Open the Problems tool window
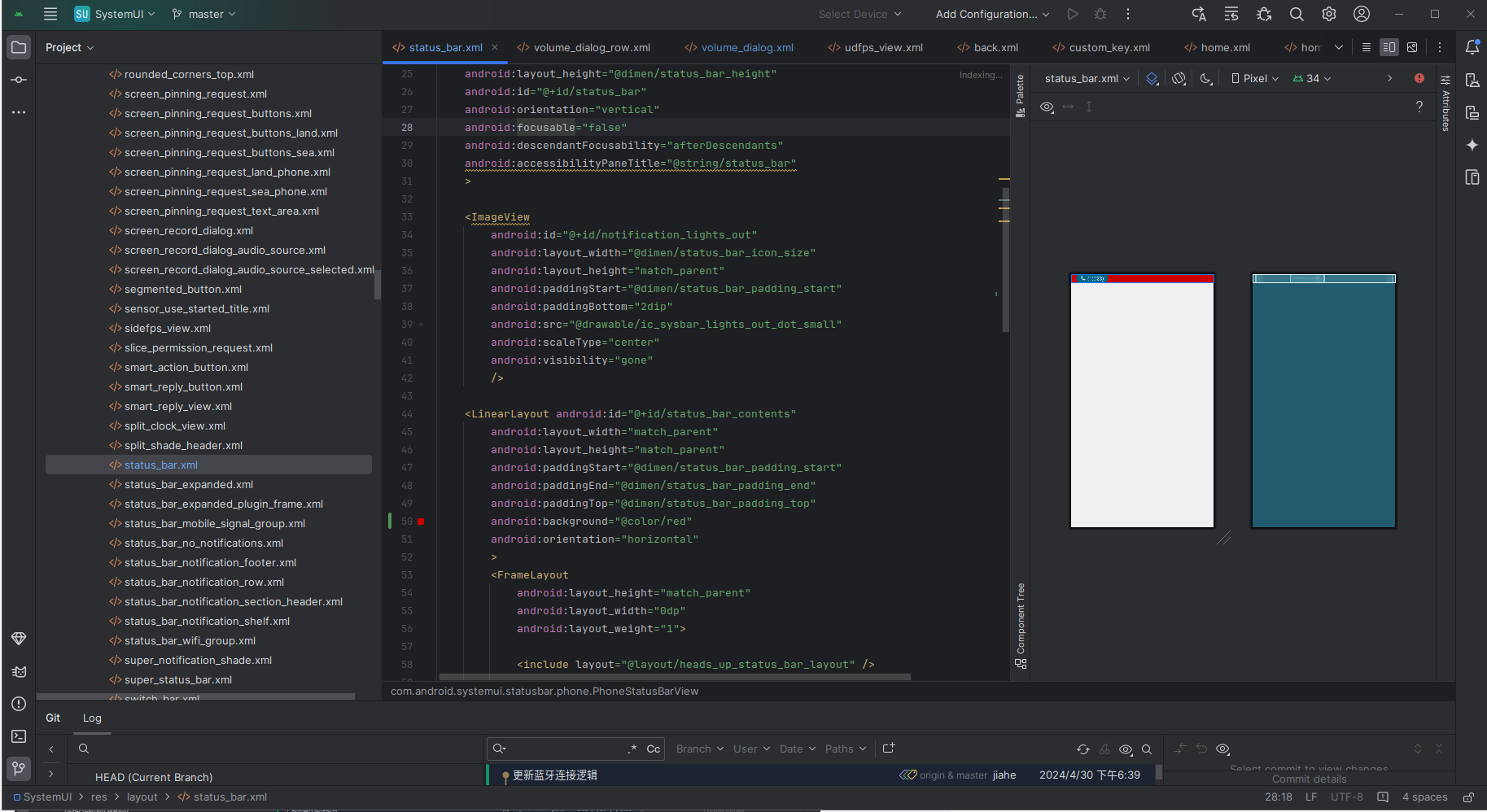 pyautogui.click(x=18, y=703)
